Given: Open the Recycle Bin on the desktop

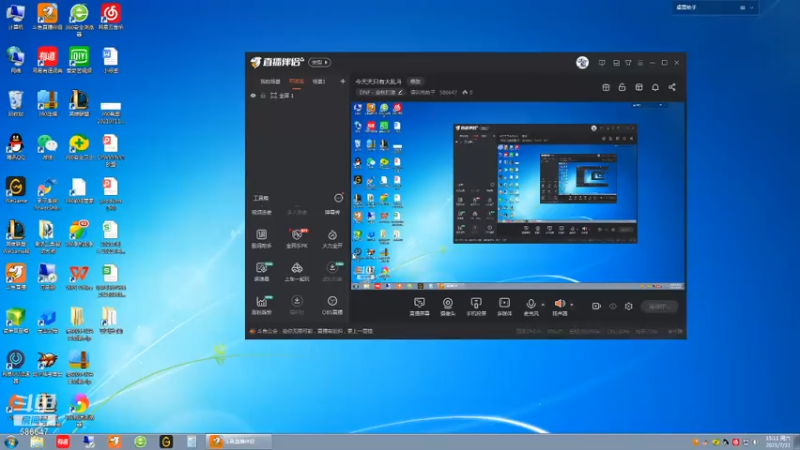Looking at the screenshot, I should coord(16,104).
